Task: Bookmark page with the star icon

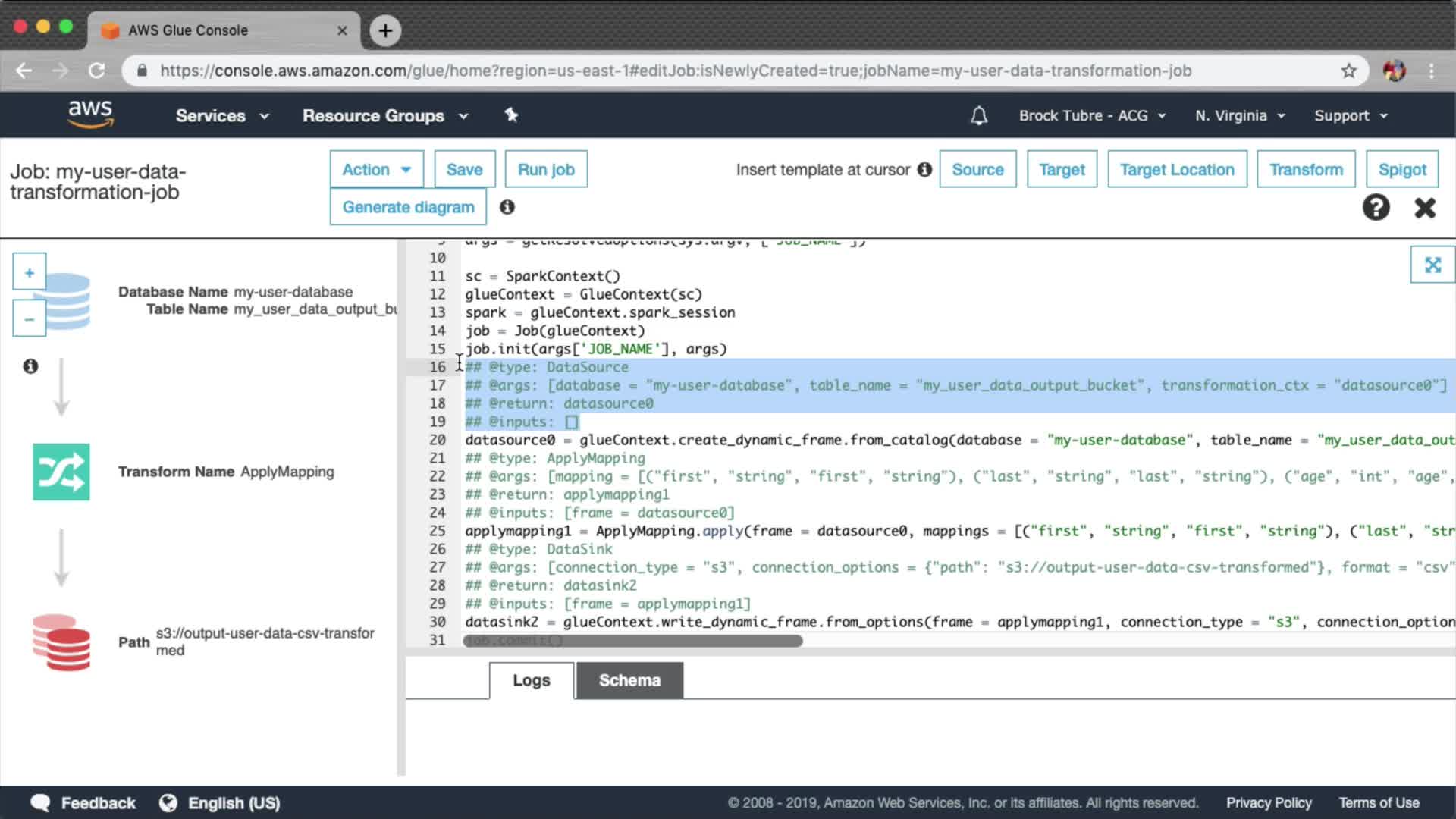Action: tap(1348, 71)
